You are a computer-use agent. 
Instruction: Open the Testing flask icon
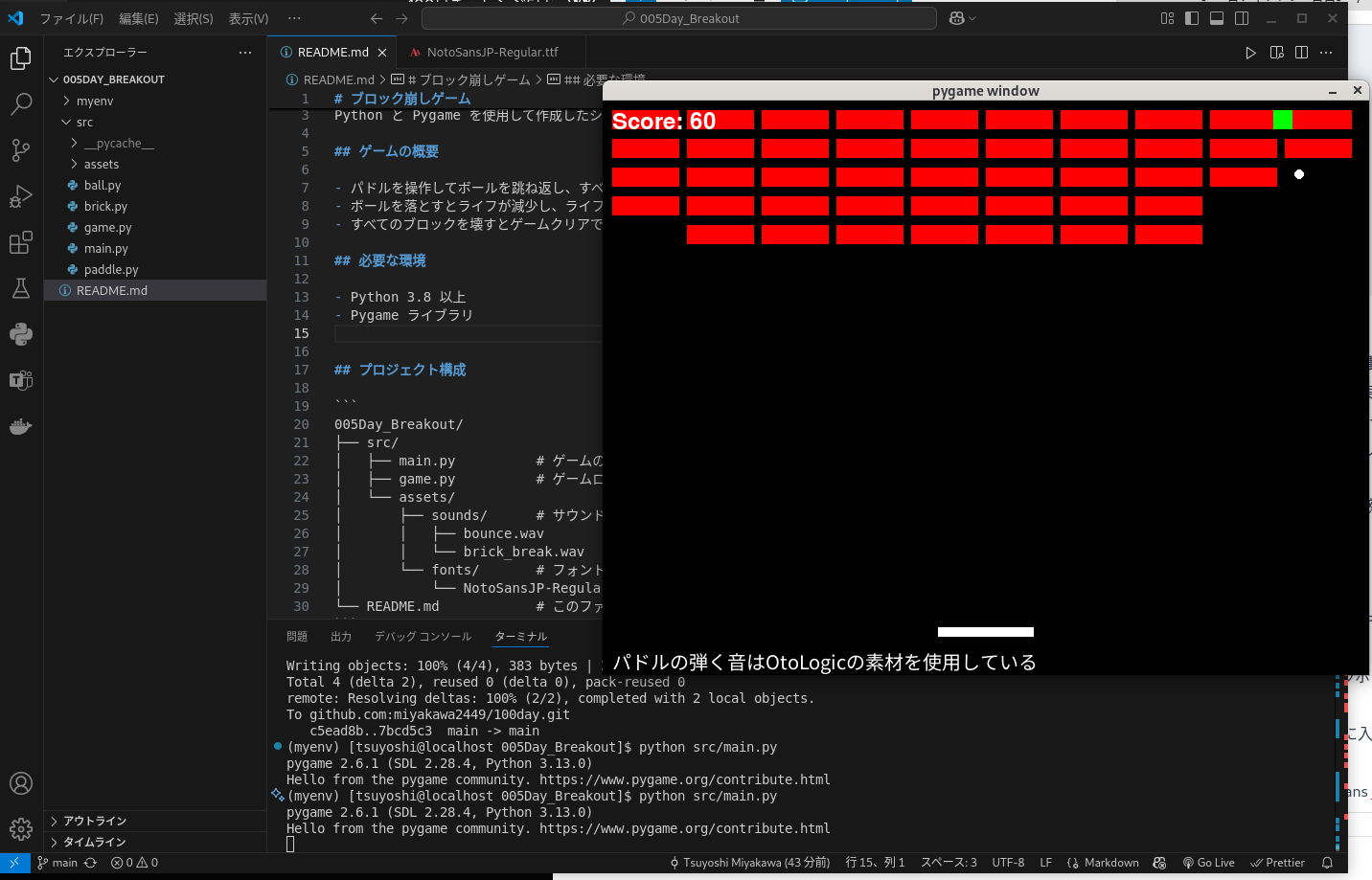pos(21,288)
